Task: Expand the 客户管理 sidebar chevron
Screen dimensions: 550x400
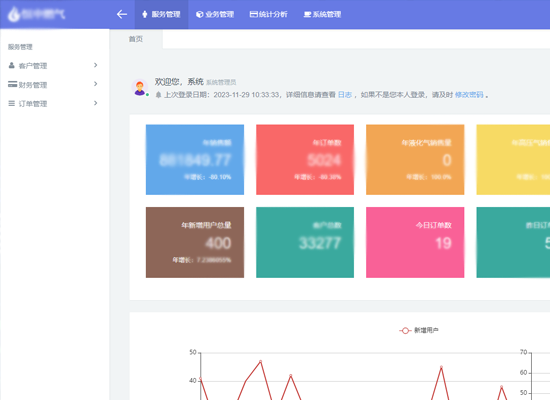Action: pyautogui.click(x=95, y=65)
